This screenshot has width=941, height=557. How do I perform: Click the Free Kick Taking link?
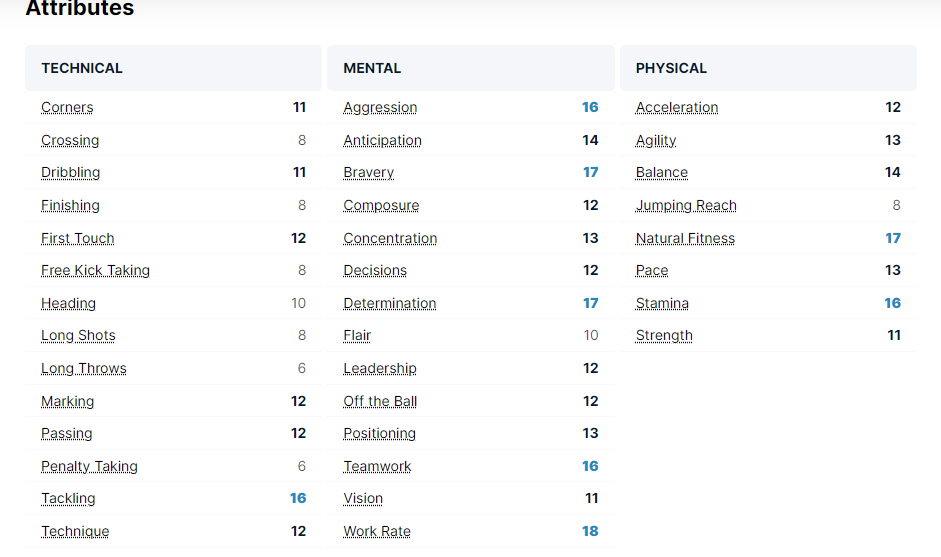(x=95, y=271)
